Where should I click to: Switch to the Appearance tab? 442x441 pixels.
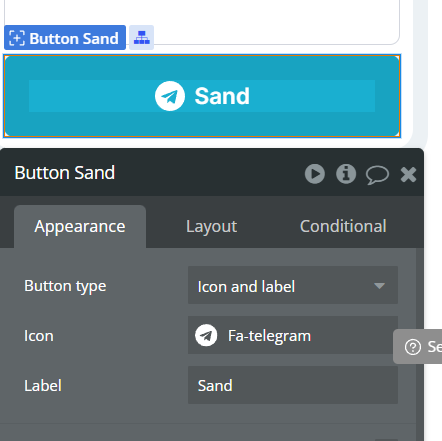coord(80,227)
